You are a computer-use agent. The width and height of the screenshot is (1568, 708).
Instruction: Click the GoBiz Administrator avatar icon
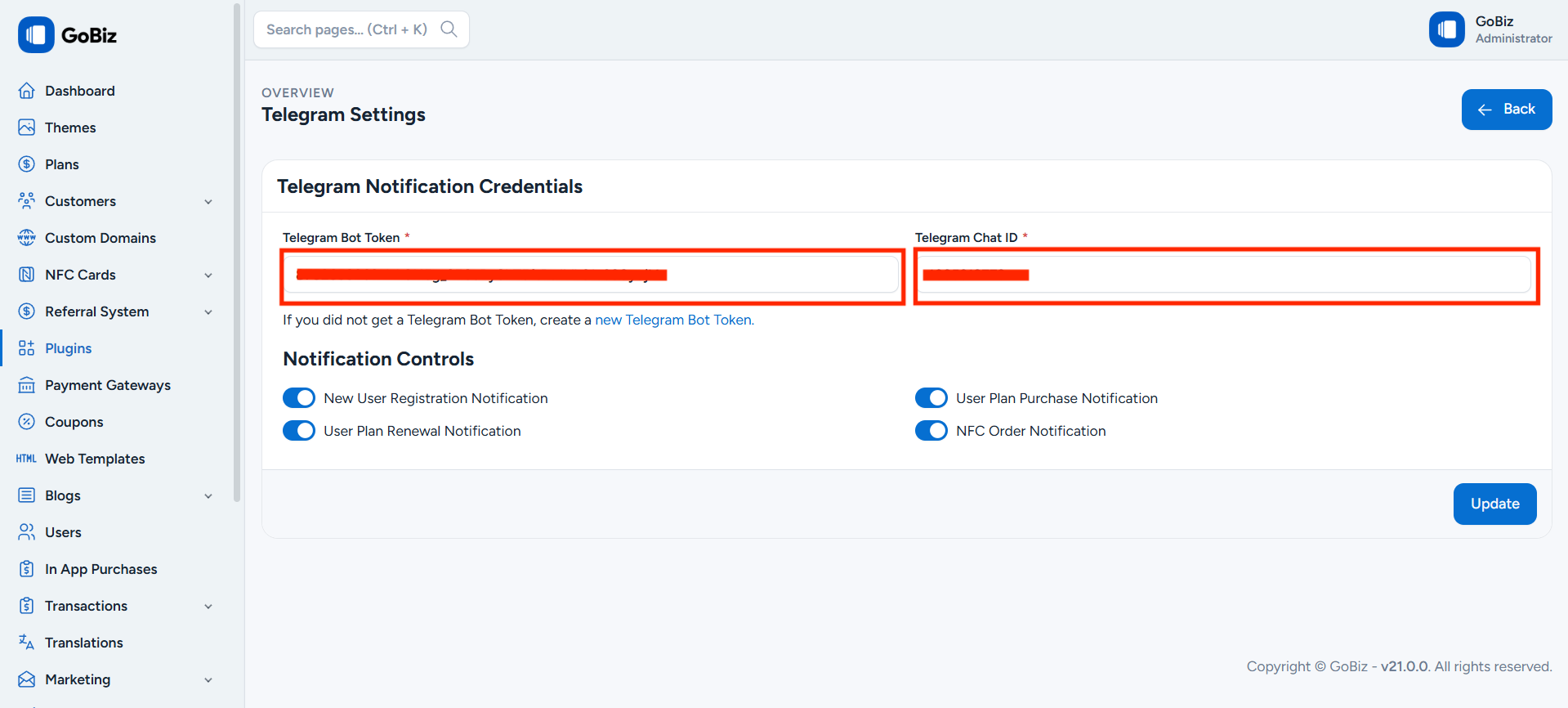[1447, 29]
